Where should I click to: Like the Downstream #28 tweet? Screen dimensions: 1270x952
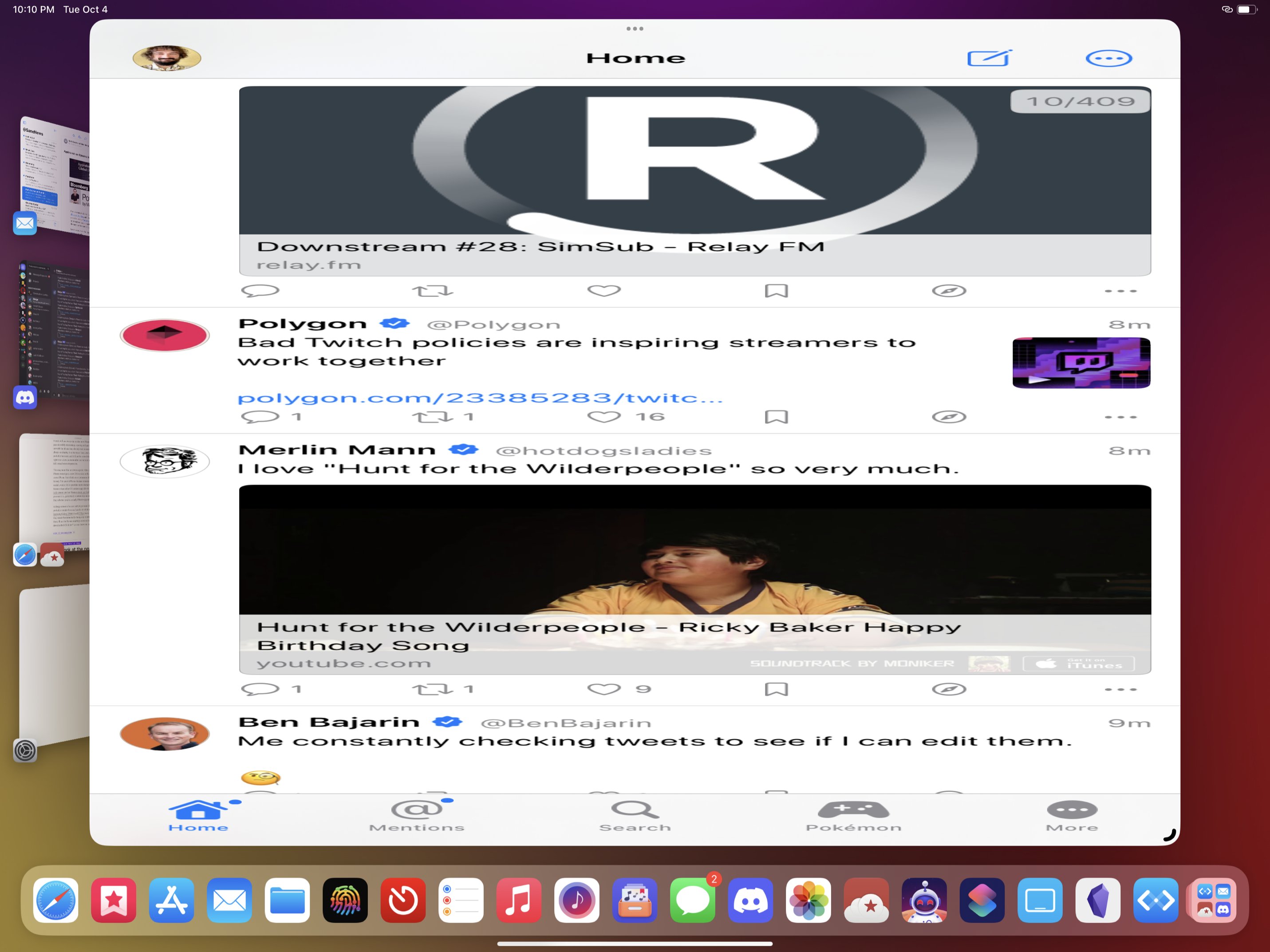point(604,291)
